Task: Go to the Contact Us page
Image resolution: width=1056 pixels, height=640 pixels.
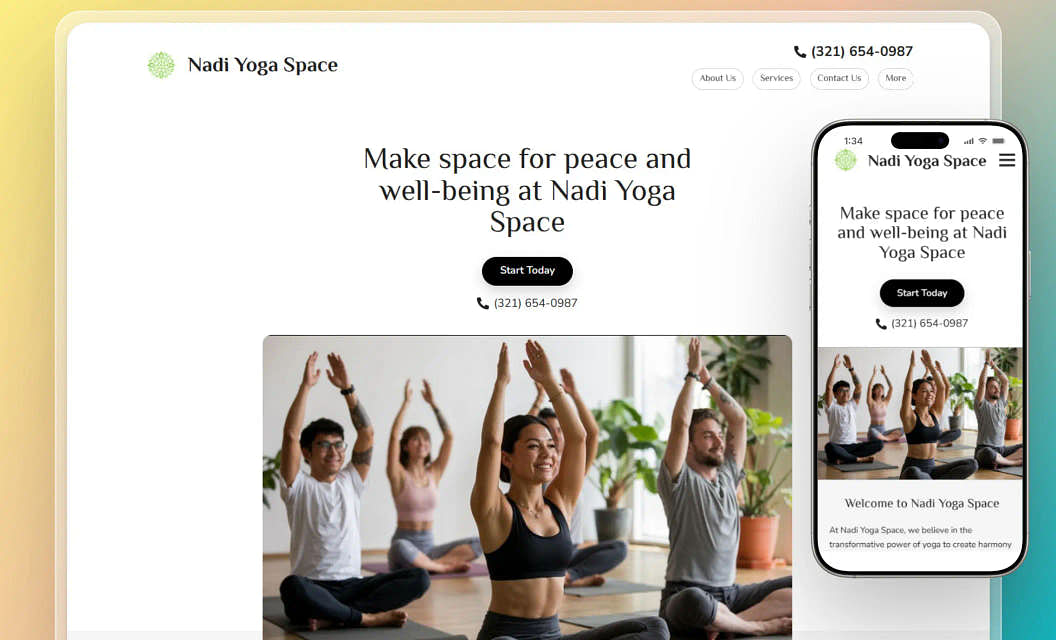Action: pyautogui.click(x=839, y=78)
